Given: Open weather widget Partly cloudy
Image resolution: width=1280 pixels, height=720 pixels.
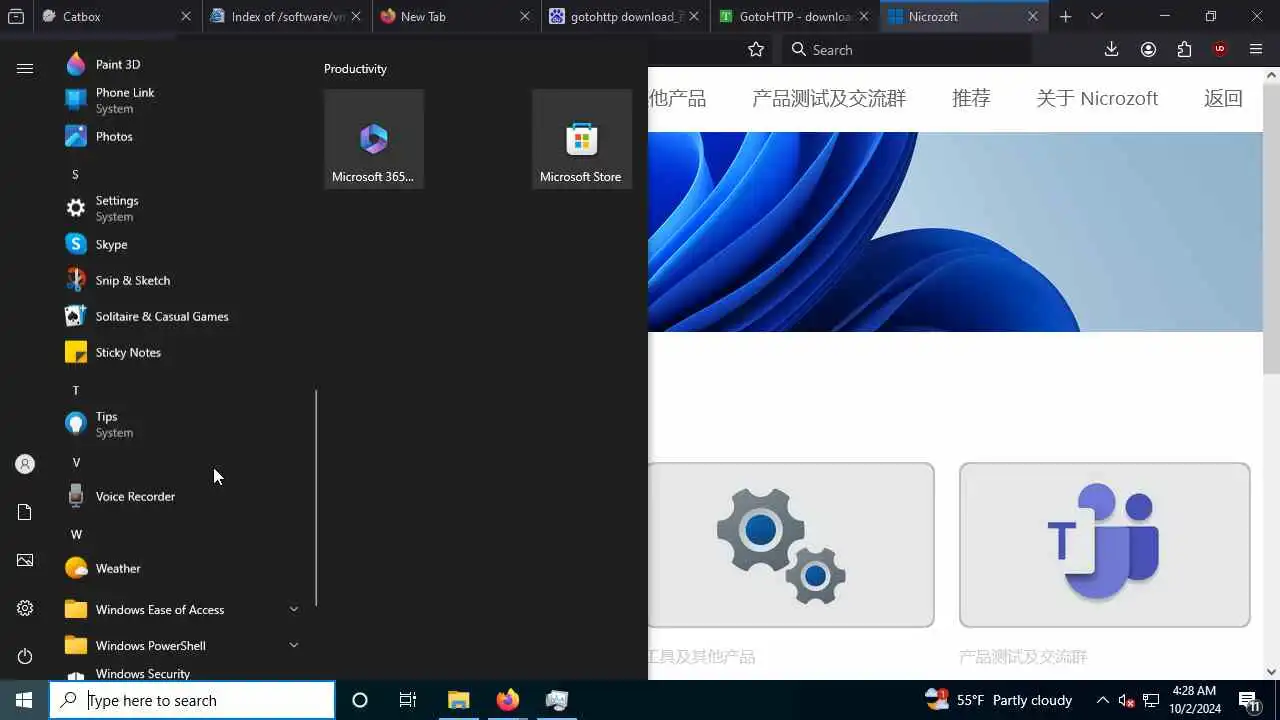Looking at the screenshot, I should coord(998,700).
